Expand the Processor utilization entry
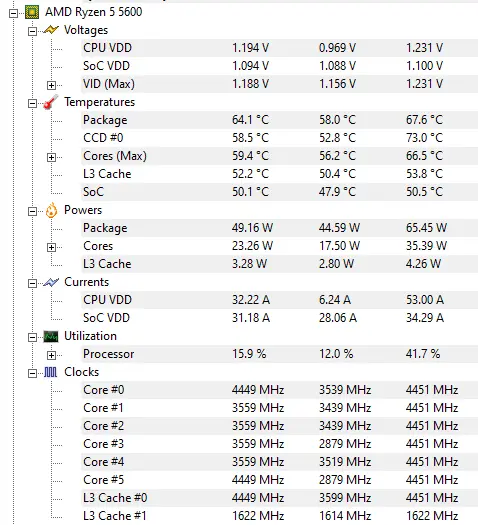478x525 pixels. (51, 355)
